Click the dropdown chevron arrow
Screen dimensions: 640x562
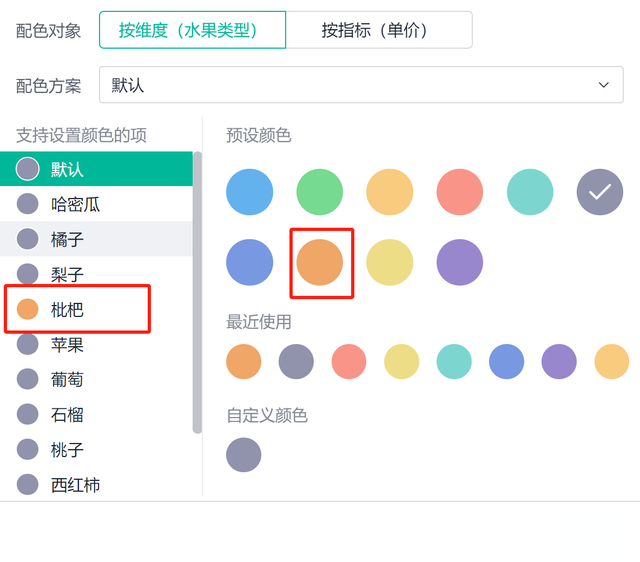click(x=603, y=85)
